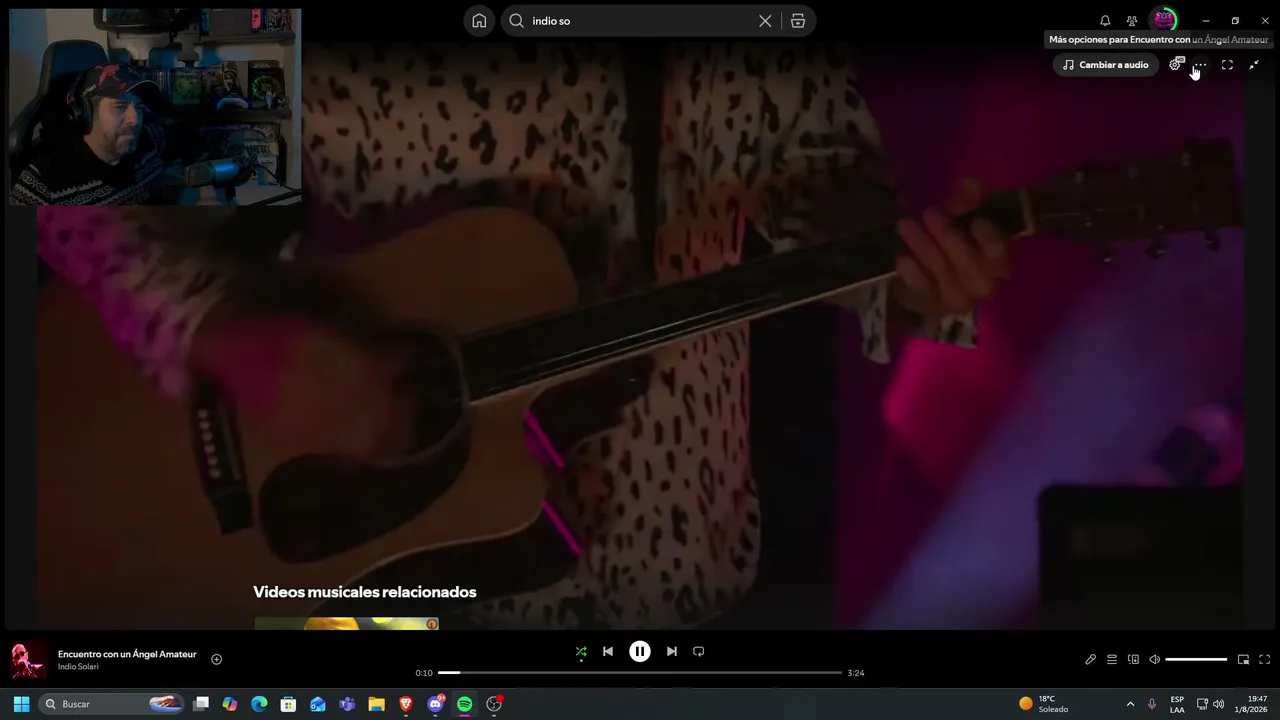Open Microsoft Store from taskbar
Image resolution: width=1280 pixels, height=720 pixels.
pos(289,704)
